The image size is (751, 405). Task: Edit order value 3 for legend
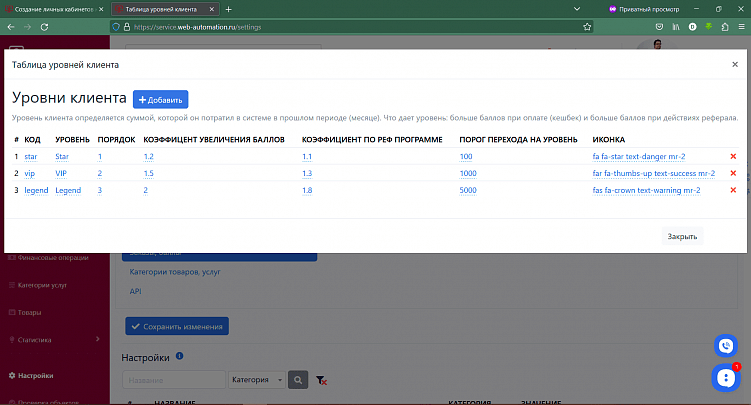click(100, 190)
